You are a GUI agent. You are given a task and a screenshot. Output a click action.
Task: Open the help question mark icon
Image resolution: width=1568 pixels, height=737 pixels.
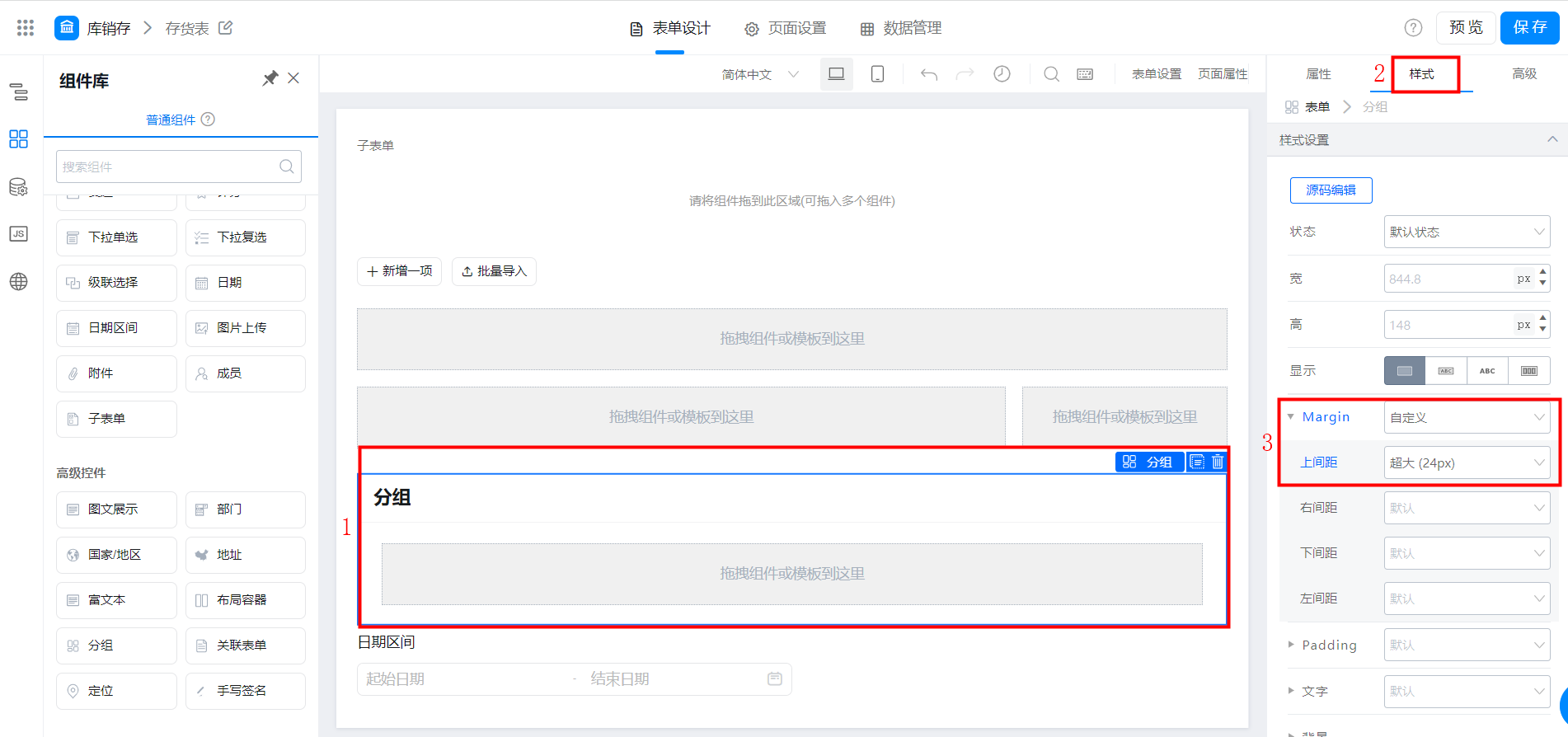point(1413,28)
